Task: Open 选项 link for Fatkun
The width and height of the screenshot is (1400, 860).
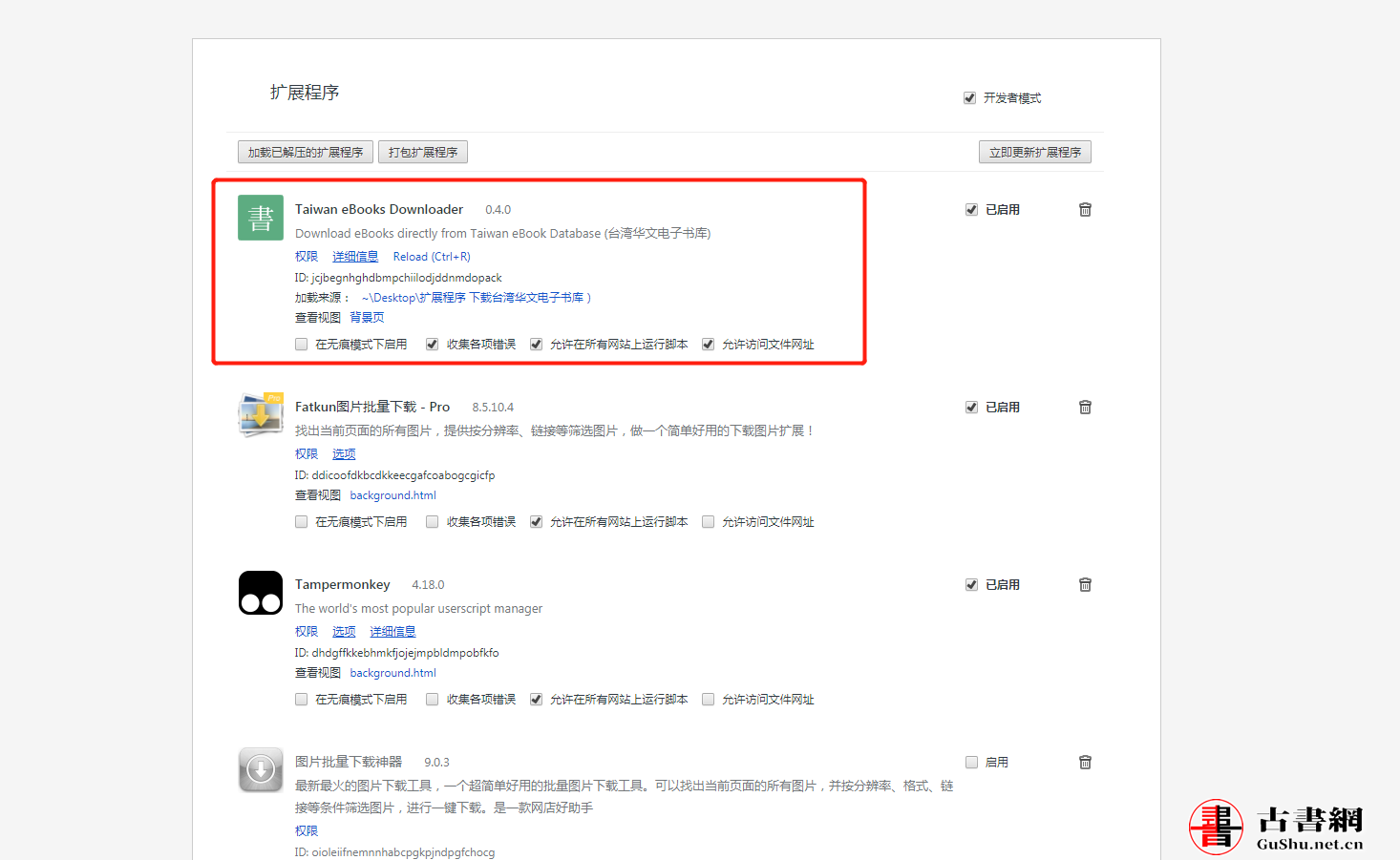Action: 344,454
